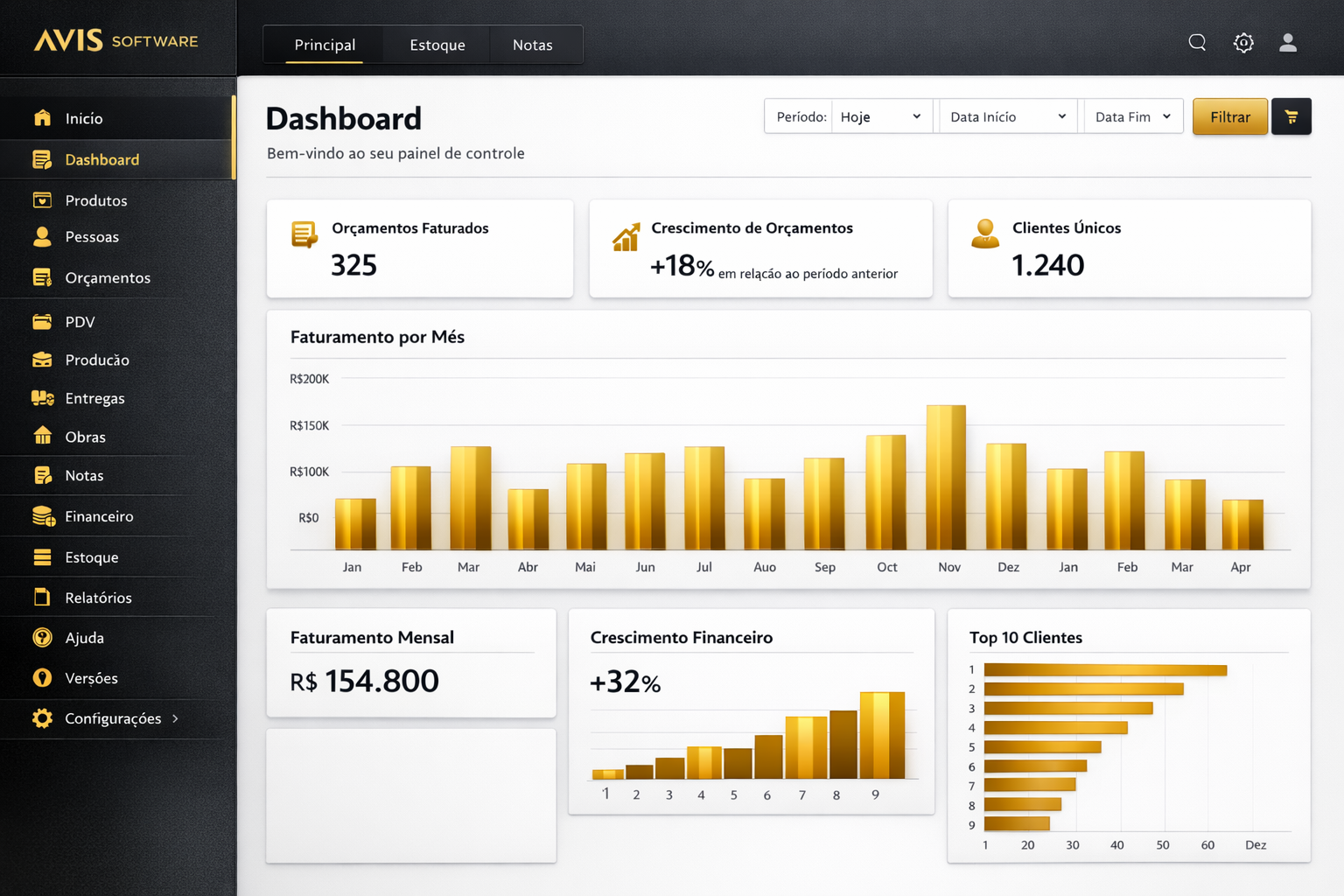Select top client bar number 1
Image resolution: width=1344 pixels, height=896 pixels.
1104,670
